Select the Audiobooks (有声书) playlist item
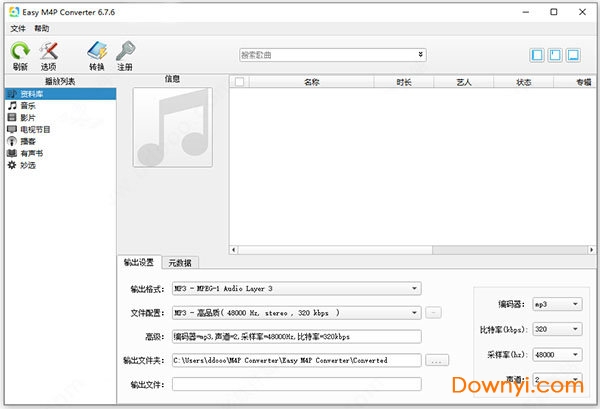 (x=60, y=153)
